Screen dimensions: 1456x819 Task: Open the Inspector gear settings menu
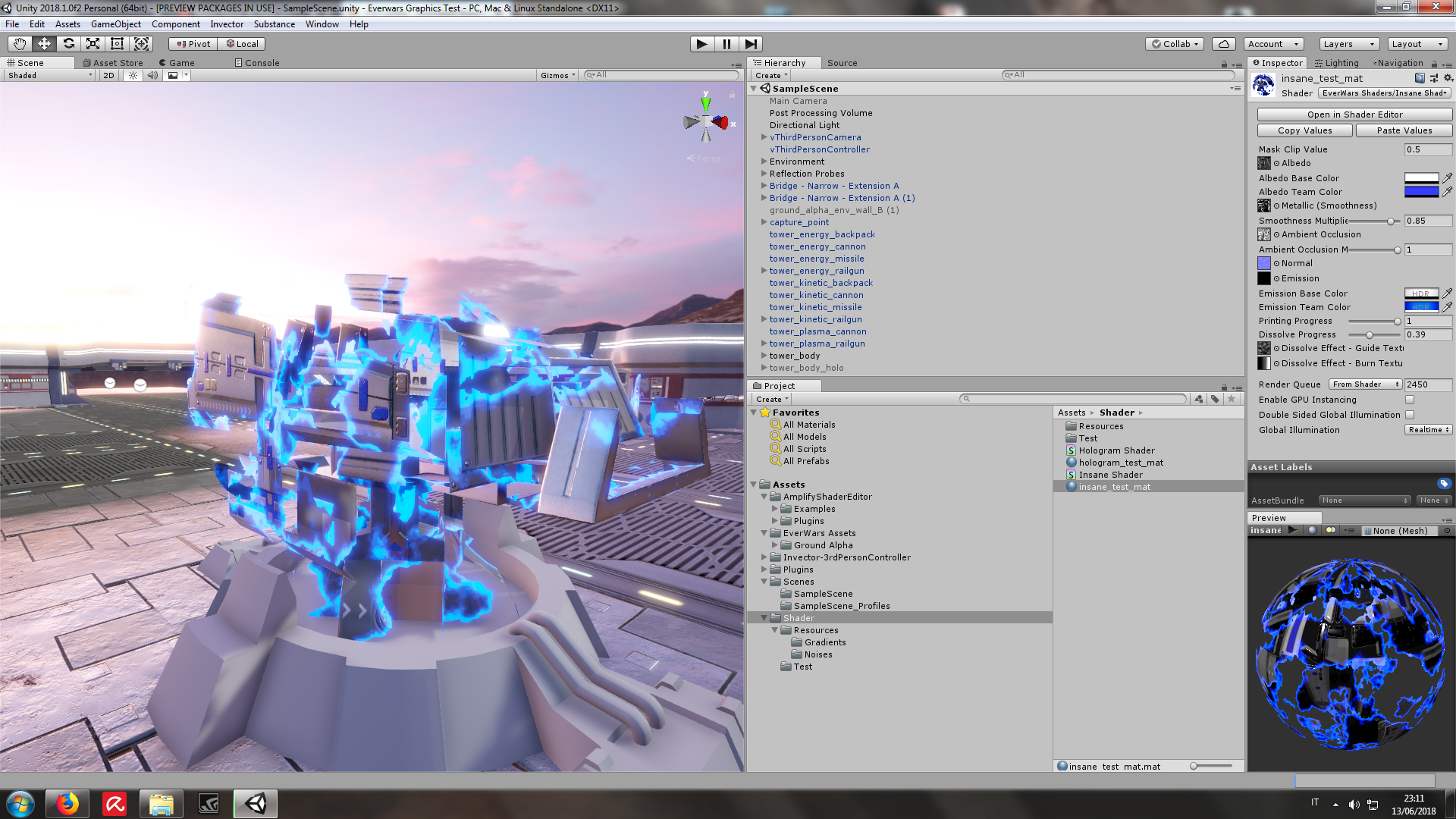(x=1449, y=78)
